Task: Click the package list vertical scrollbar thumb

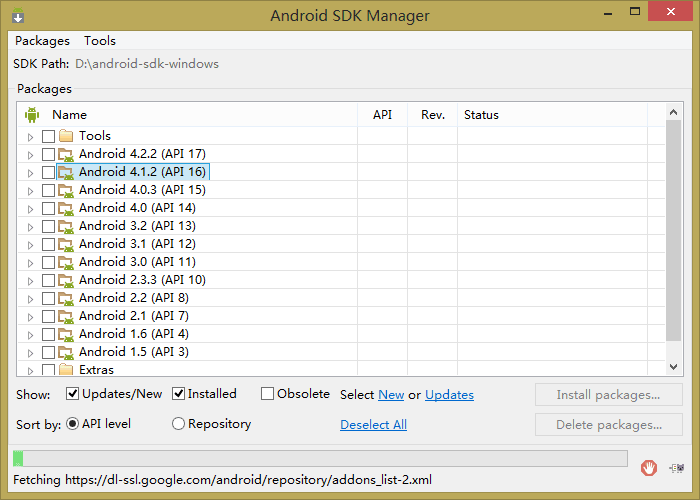Action: (673, 230)
